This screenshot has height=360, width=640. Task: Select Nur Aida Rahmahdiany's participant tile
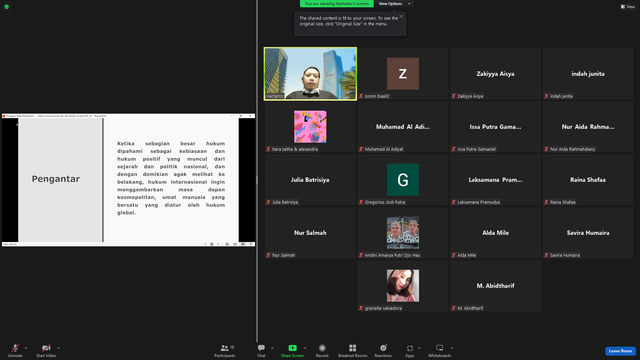[x=588, y=127]
